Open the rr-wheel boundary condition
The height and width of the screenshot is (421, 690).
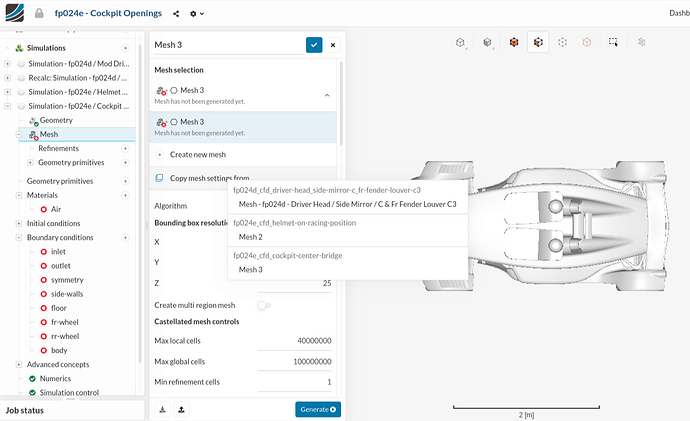click(x=65, y=336)
